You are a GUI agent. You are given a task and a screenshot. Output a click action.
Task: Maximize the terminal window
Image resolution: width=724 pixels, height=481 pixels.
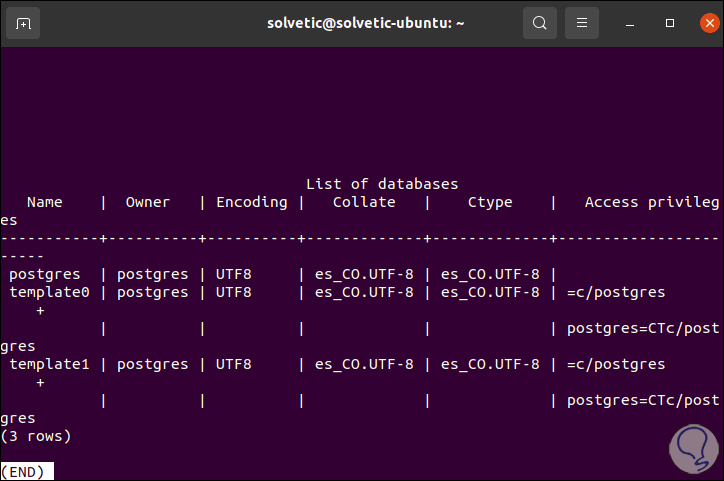click(670, 22)
